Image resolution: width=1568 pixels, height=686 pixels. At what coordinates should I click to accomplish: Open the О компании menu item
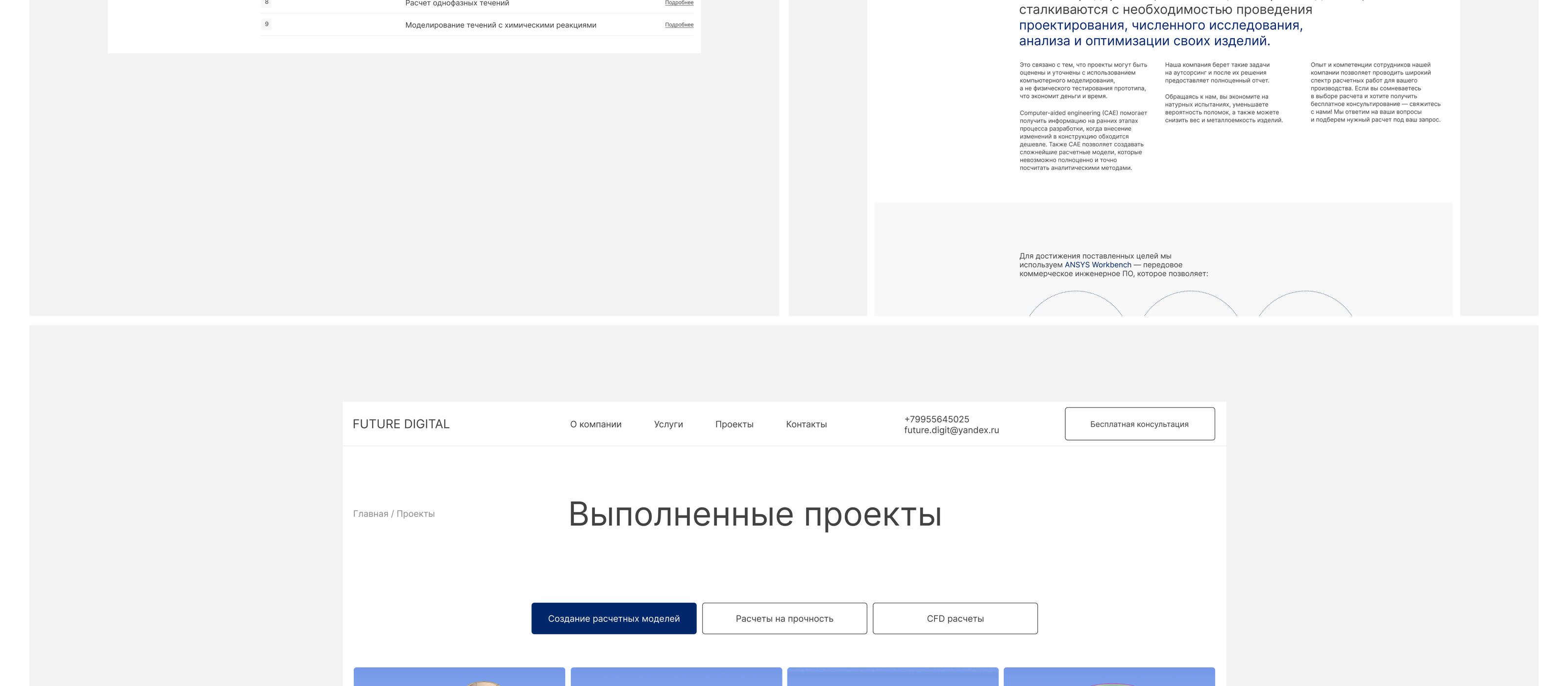click(595, 424)
